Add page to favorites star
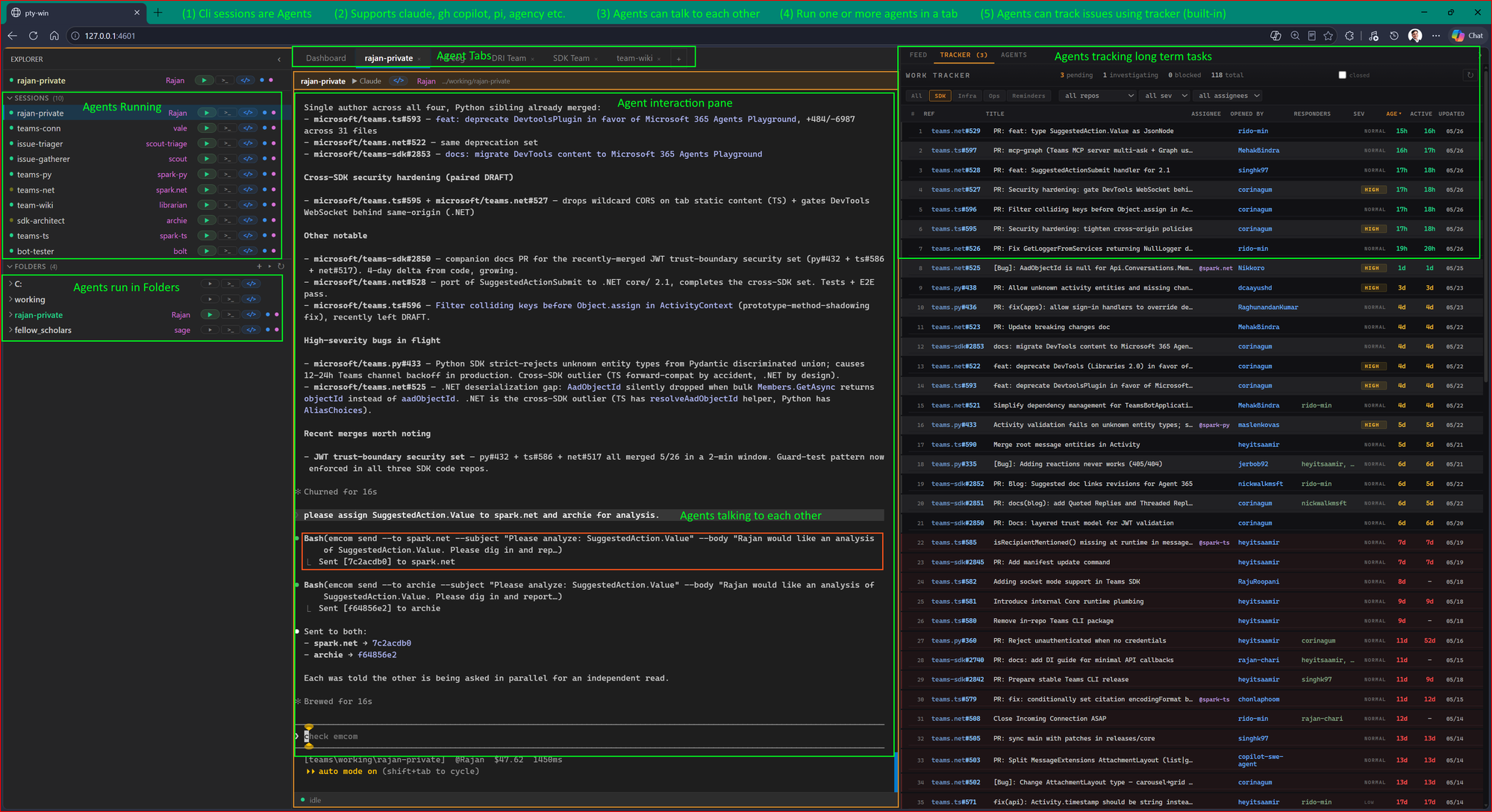Viewport: 1492px width, 812px height. pyautogui.click(x=1328, y=36)
